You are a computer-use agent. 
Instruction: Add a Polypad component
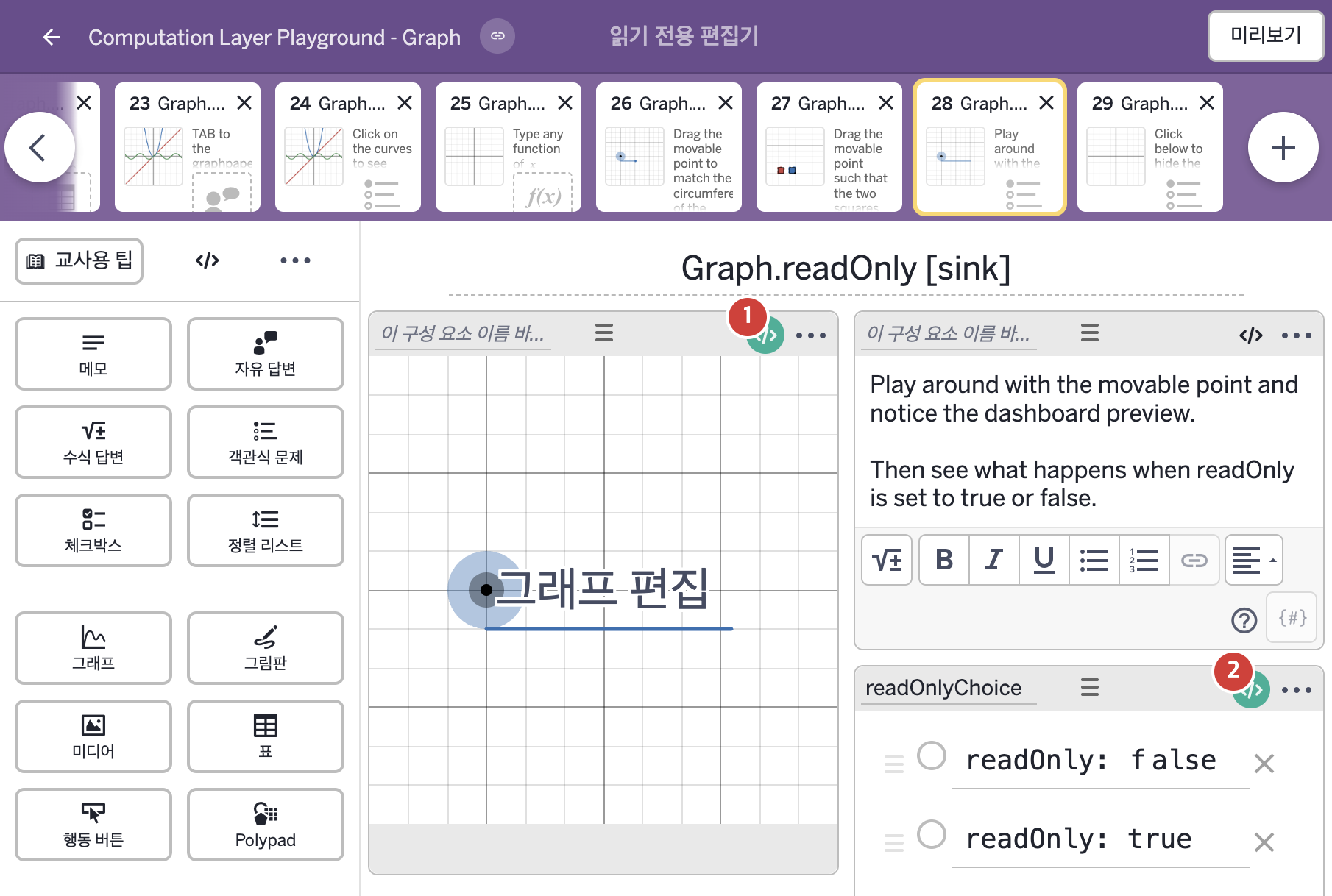coord(266,825)
